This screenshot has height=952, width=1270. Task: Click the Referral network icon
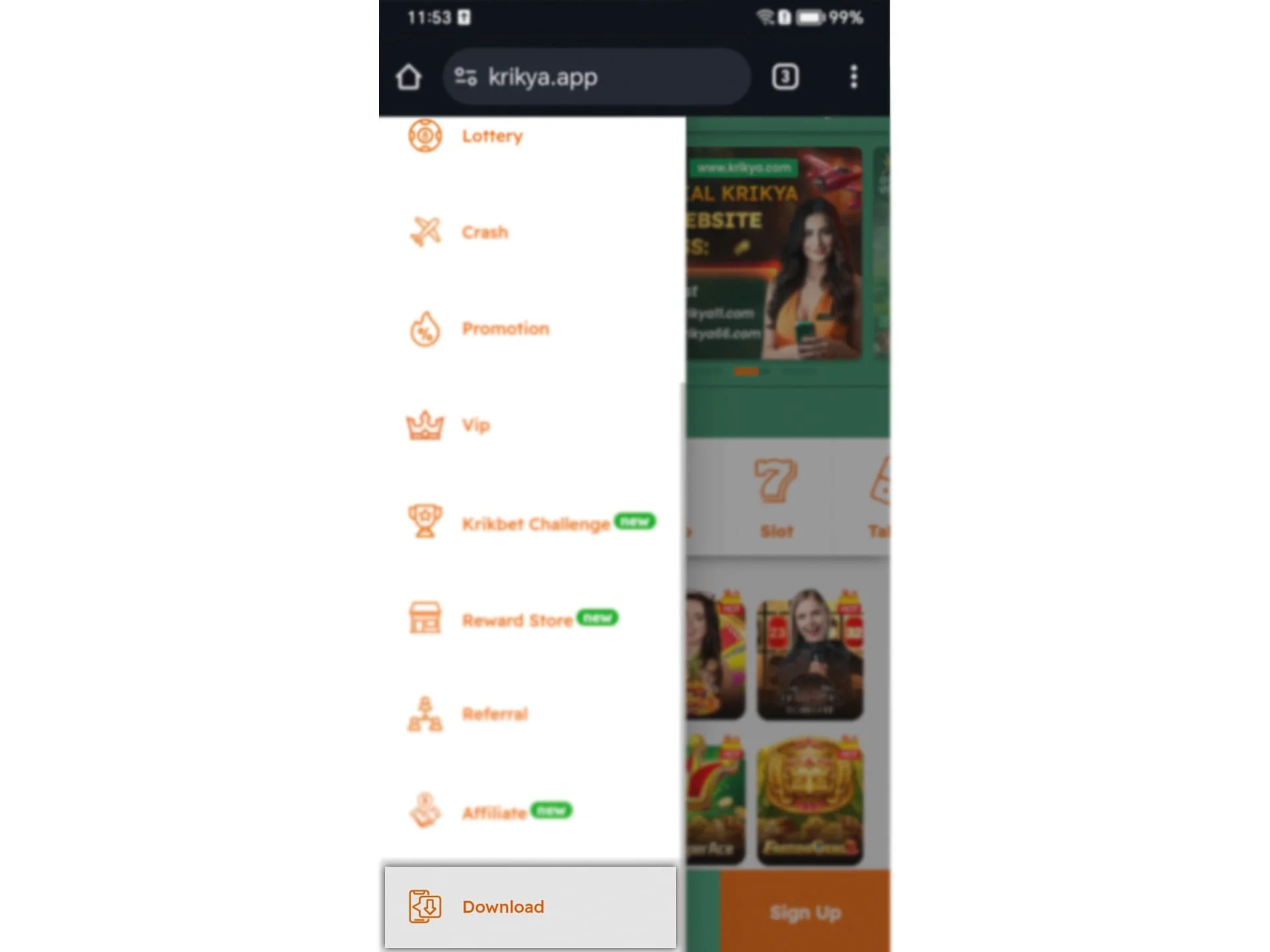[424, 714]
